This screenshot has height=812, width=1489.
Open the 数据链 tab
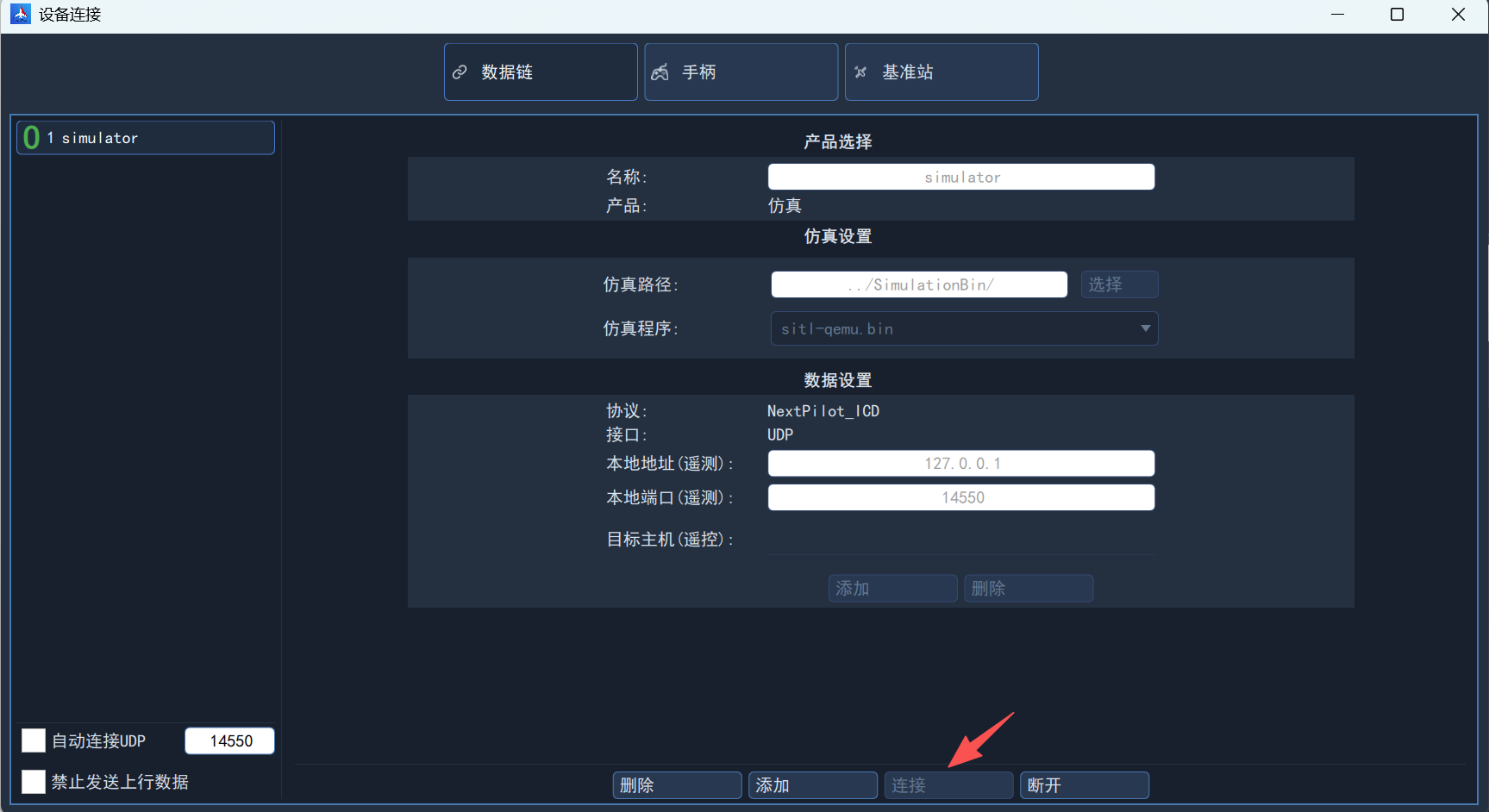(541, 72)
